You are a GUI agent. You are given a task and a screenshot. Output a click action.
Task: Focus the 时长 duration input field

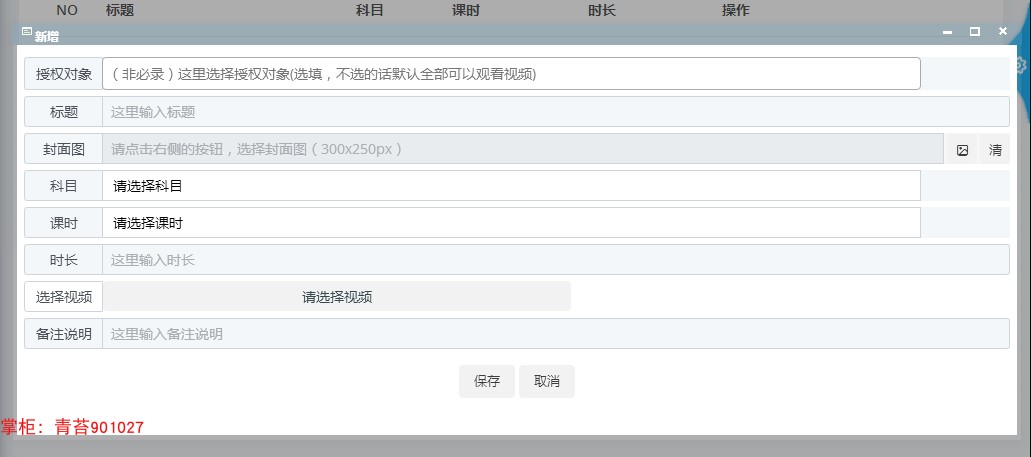(556, 260)
